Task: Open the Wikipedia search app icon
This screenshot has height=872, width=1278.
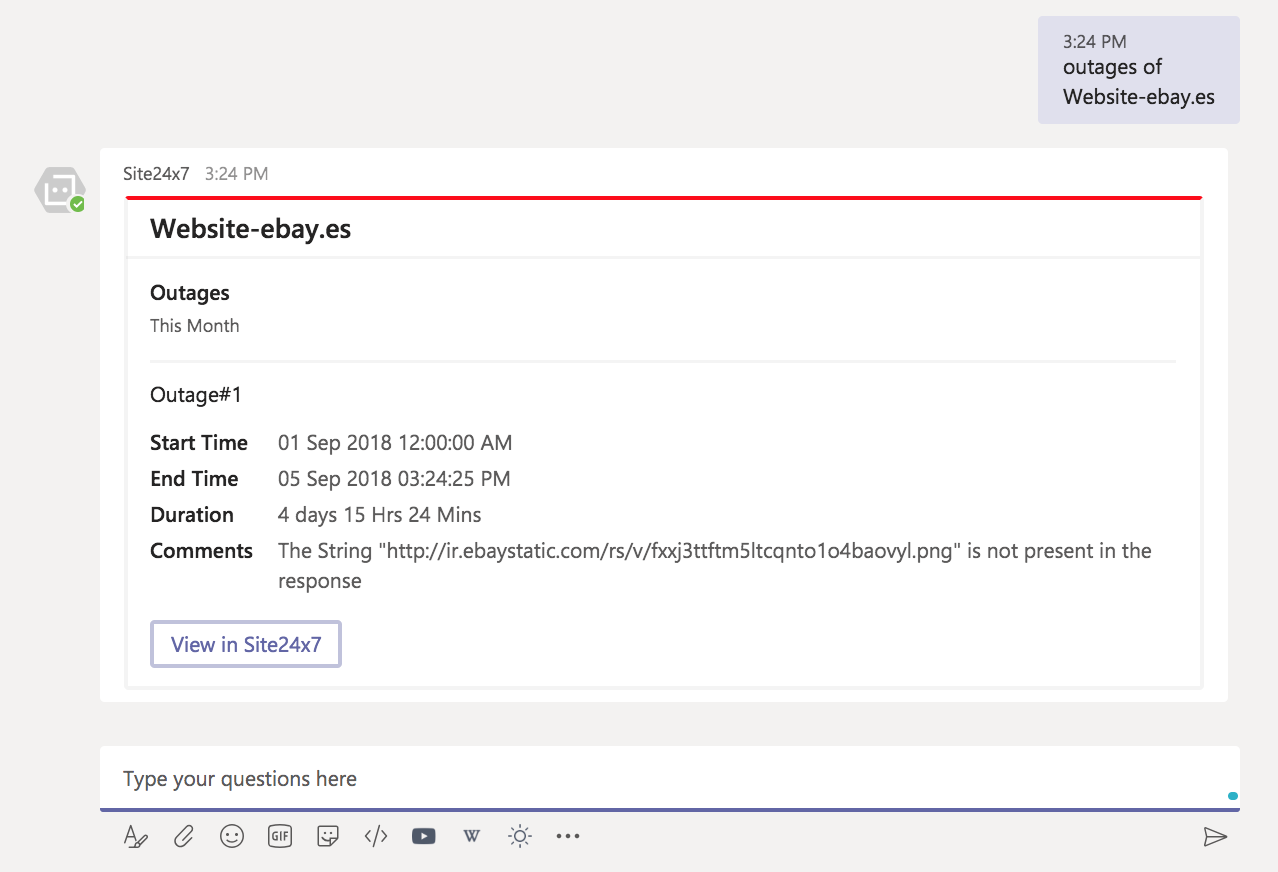Action: tap(472, 836)
